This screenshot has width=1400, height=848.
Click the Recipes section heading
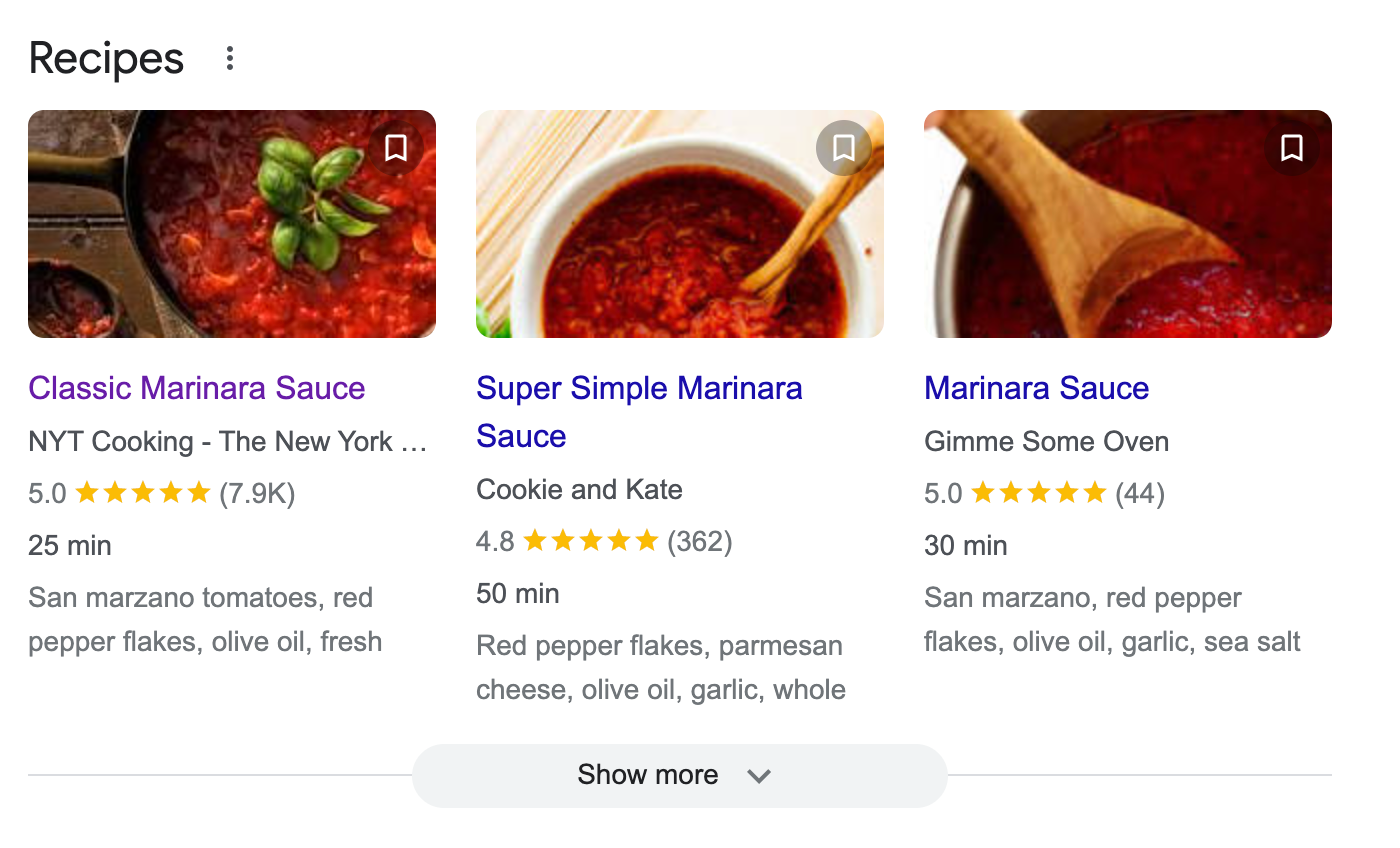click(106, 58)
